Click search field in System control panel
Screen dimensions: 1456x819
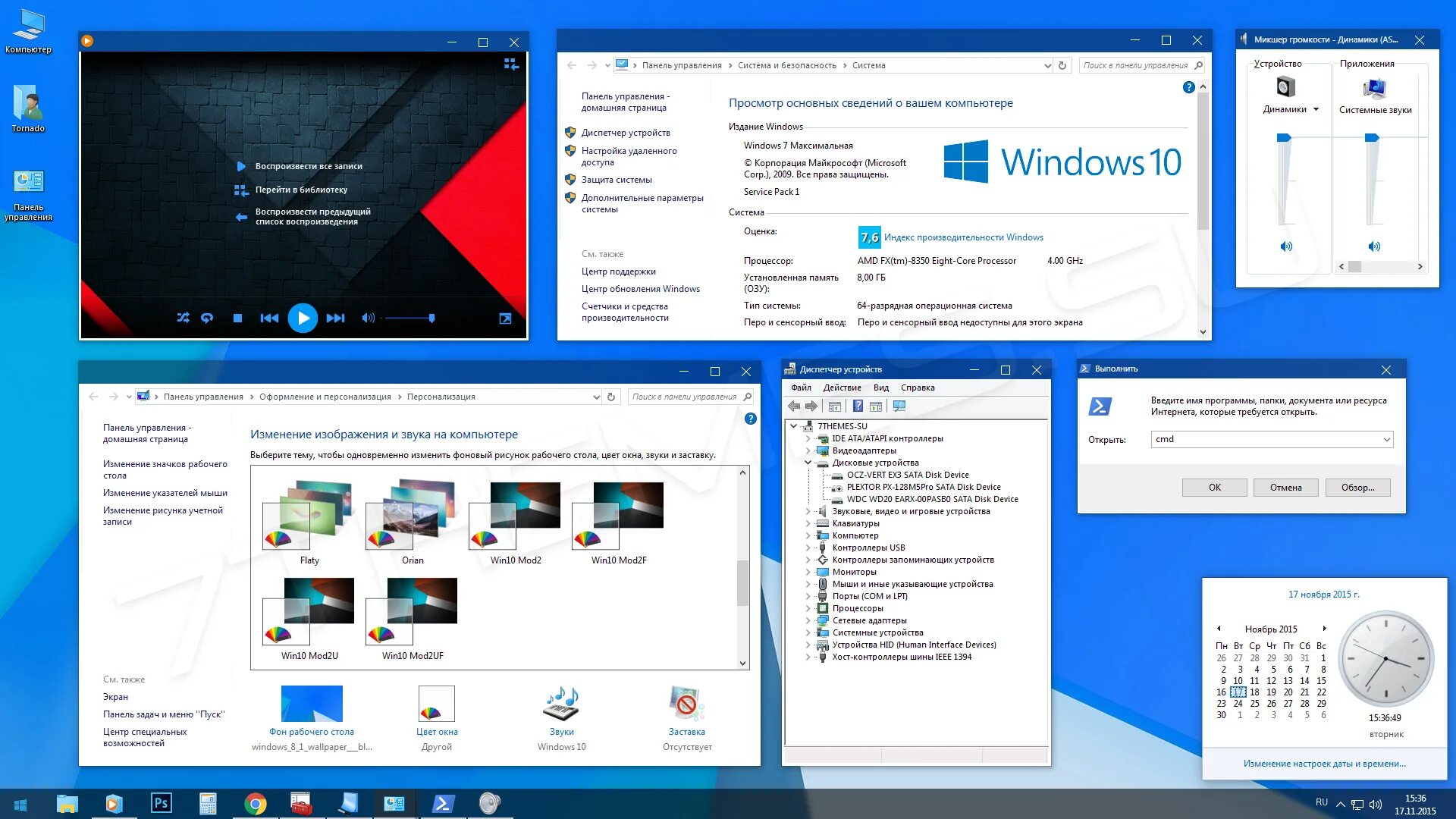tap(1135, 65)
